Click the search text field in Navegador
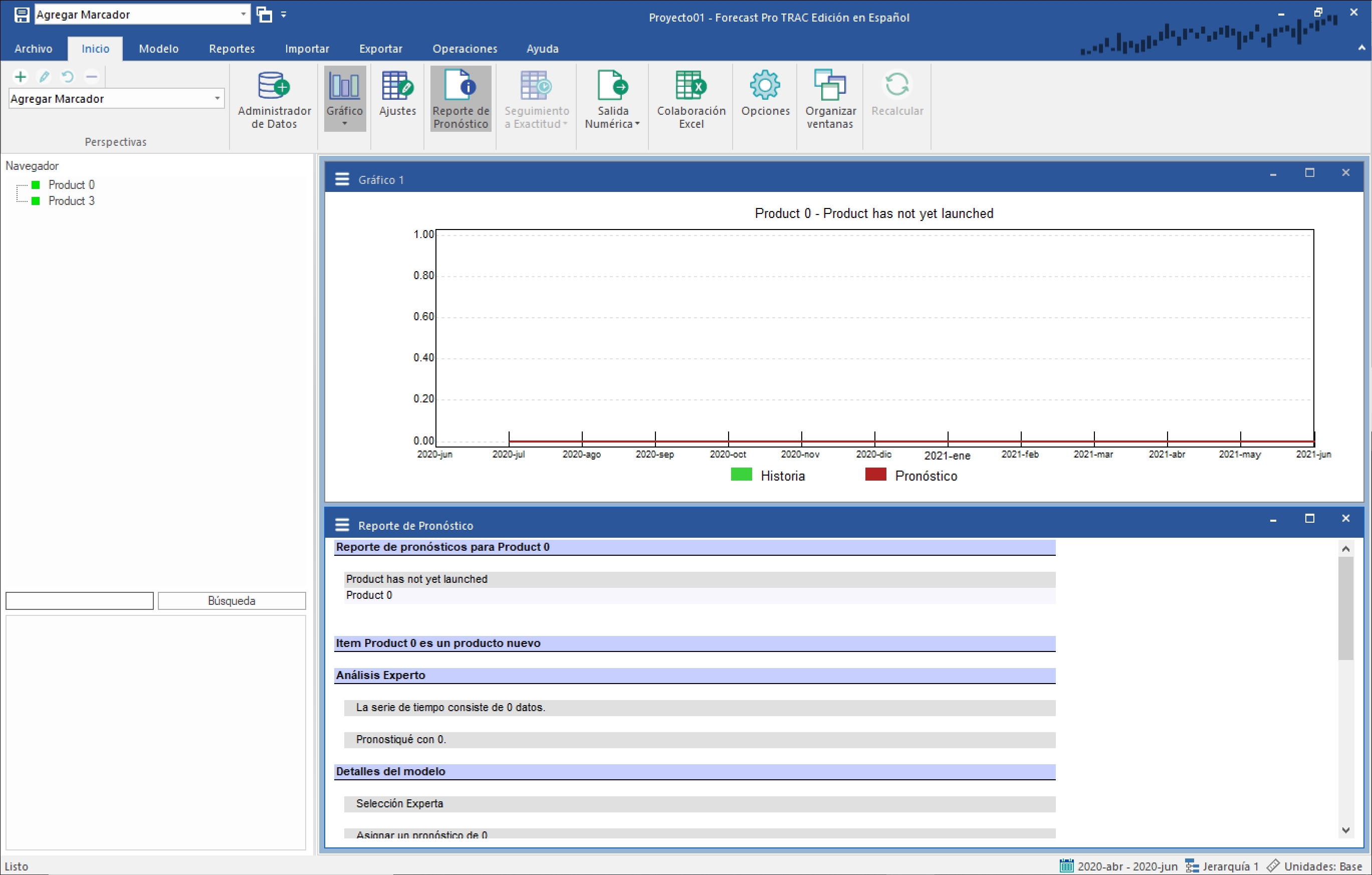The height and width of the screenshot is (875, 1372). tap(79, 600)
